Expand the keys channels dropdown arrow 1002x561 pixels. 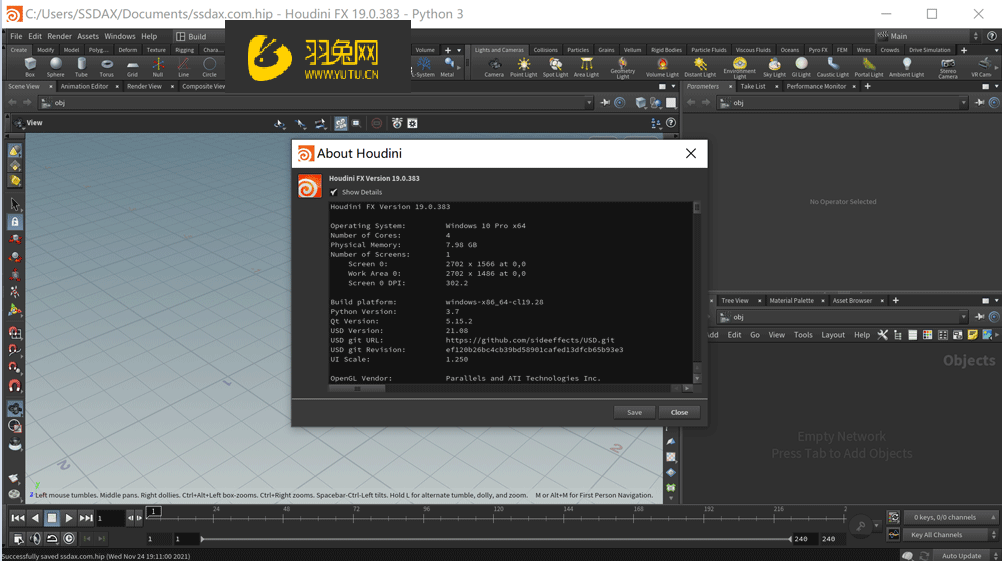pyautogui.click(x=993, y=517)
